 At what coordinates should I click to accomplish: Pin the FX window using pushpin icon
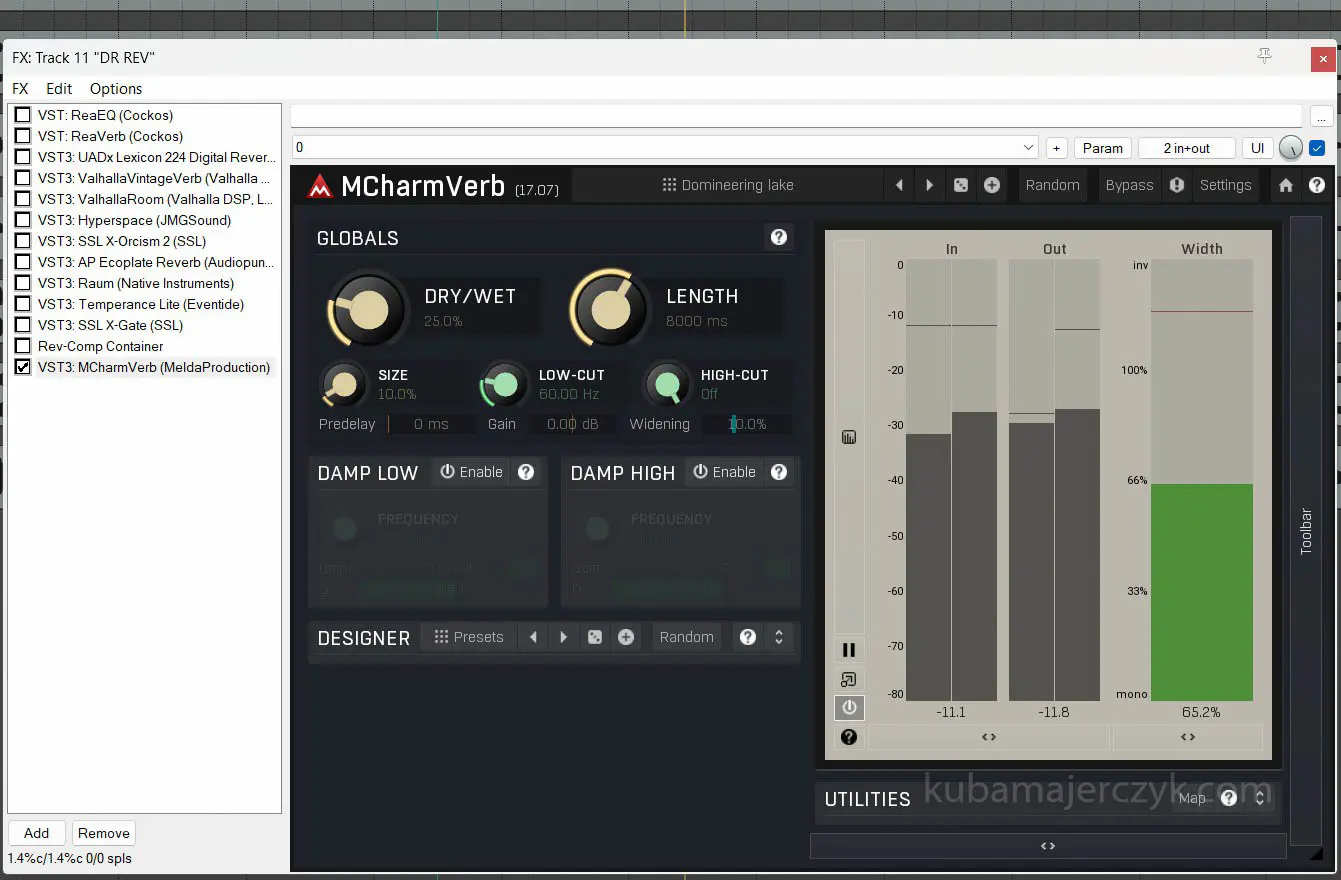point(1264,57)
